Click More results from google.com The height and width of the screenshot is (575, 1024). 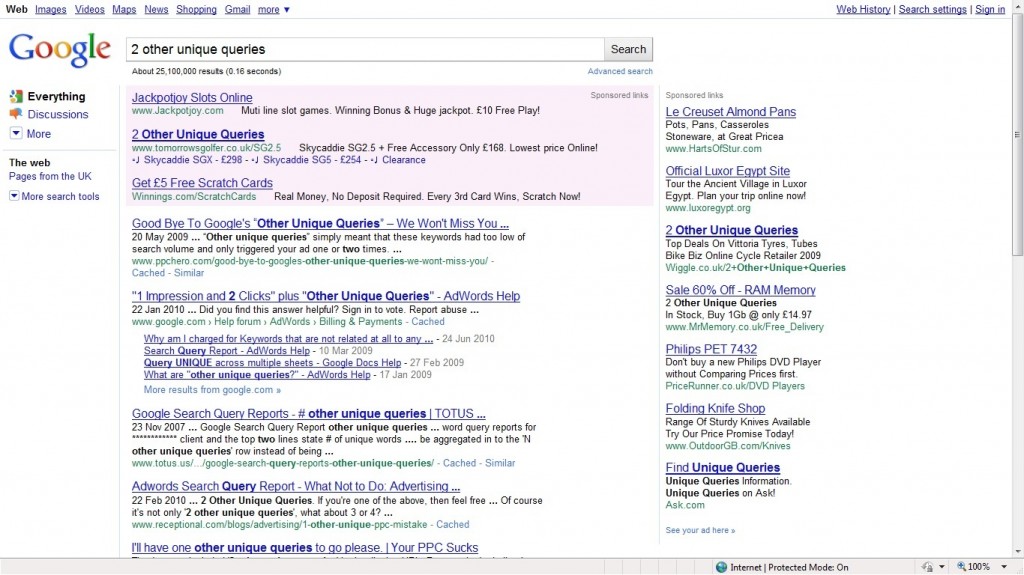[x=212, y=390]
